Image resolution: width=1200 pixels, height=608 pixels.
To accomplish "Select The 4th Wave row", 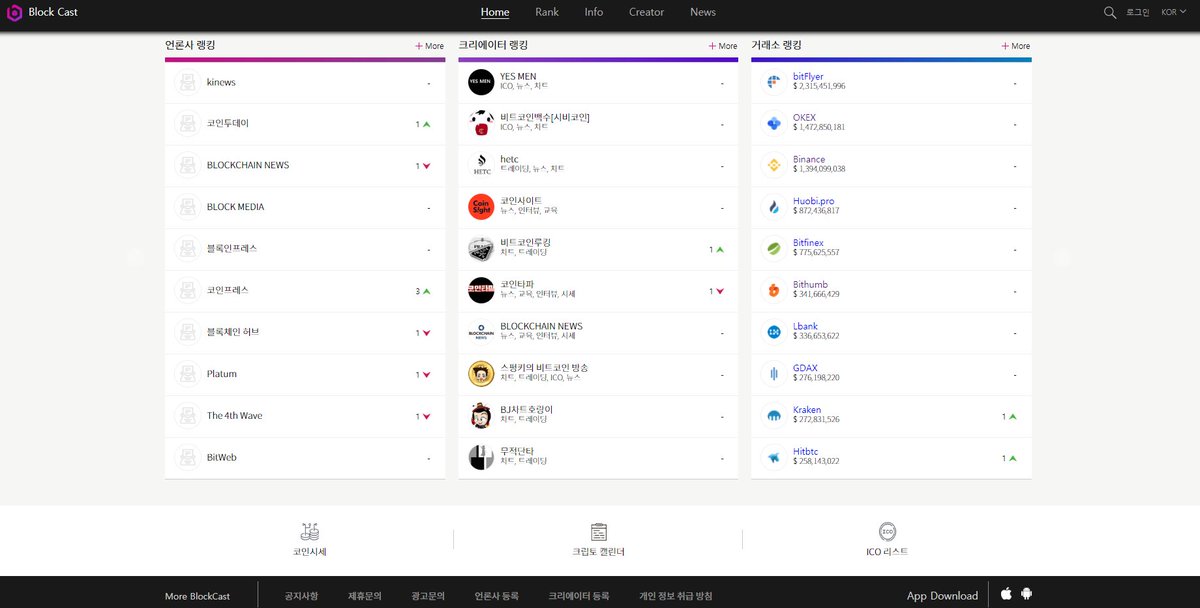I will pos(305,415).
